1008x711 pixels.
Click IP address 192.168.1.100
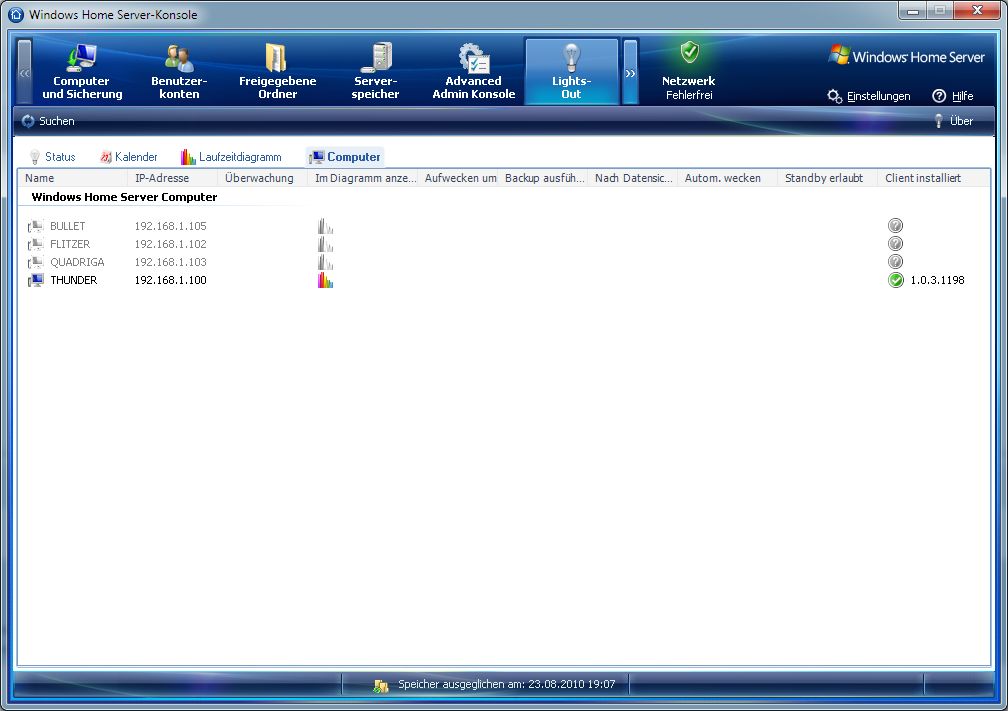point(170,280)
